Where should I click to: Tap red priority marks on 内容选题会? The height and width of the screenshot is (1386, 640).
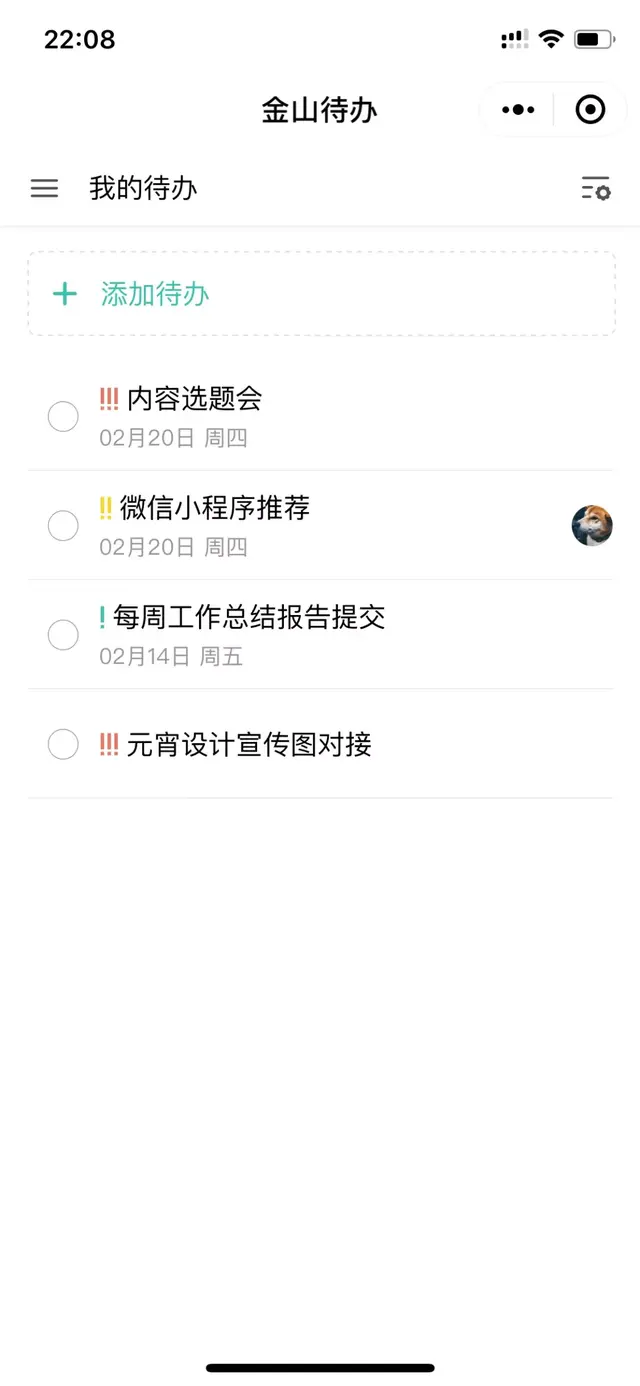click(x=109, y=399)
